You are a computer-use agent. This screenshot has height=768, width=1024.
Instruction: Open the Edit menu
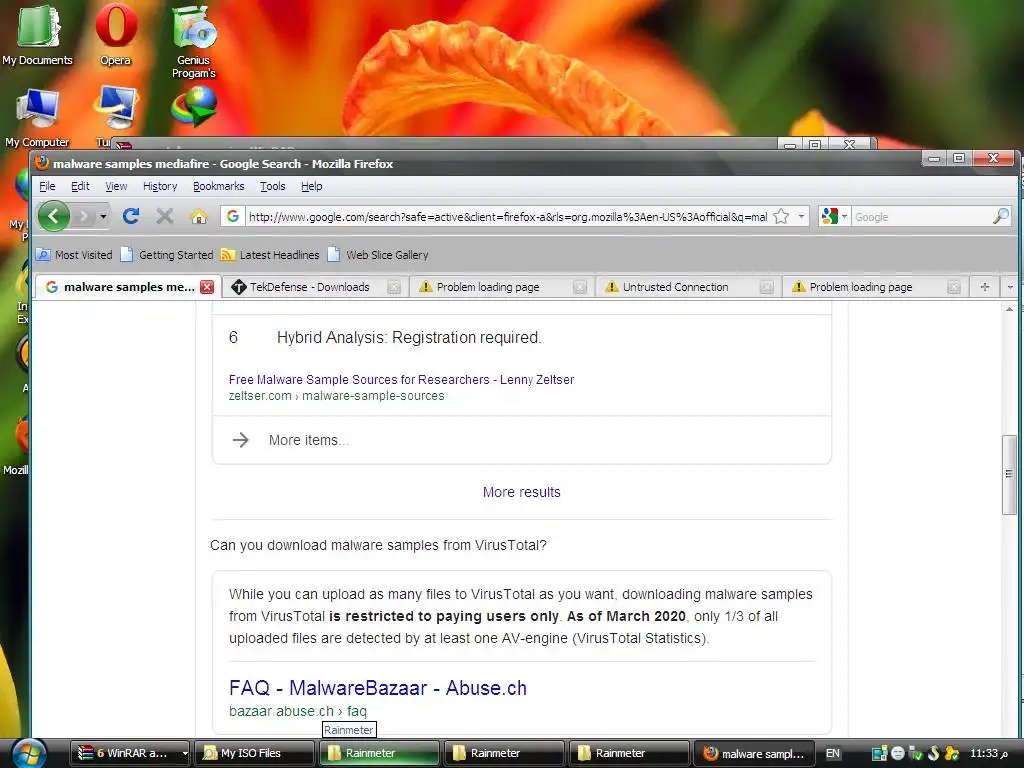pos(80,186)
